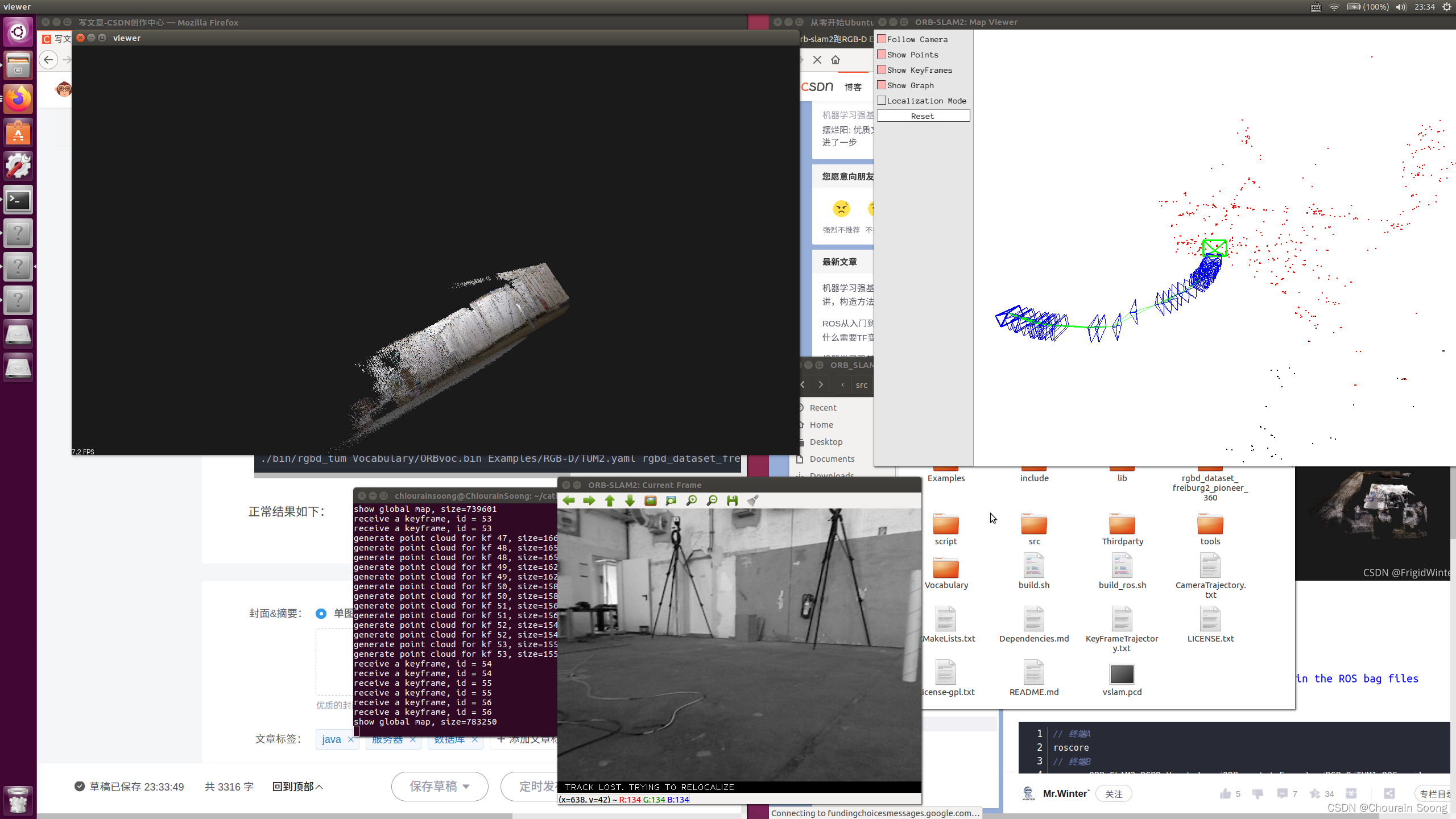Enable Localization Mode checkbox

(882, 100)
